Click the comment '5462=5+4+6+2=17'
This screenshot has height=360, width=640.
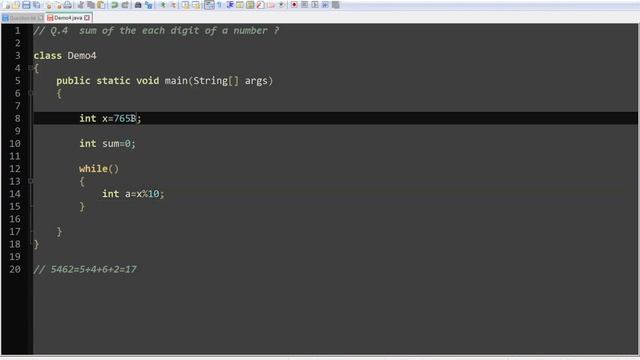93,269
